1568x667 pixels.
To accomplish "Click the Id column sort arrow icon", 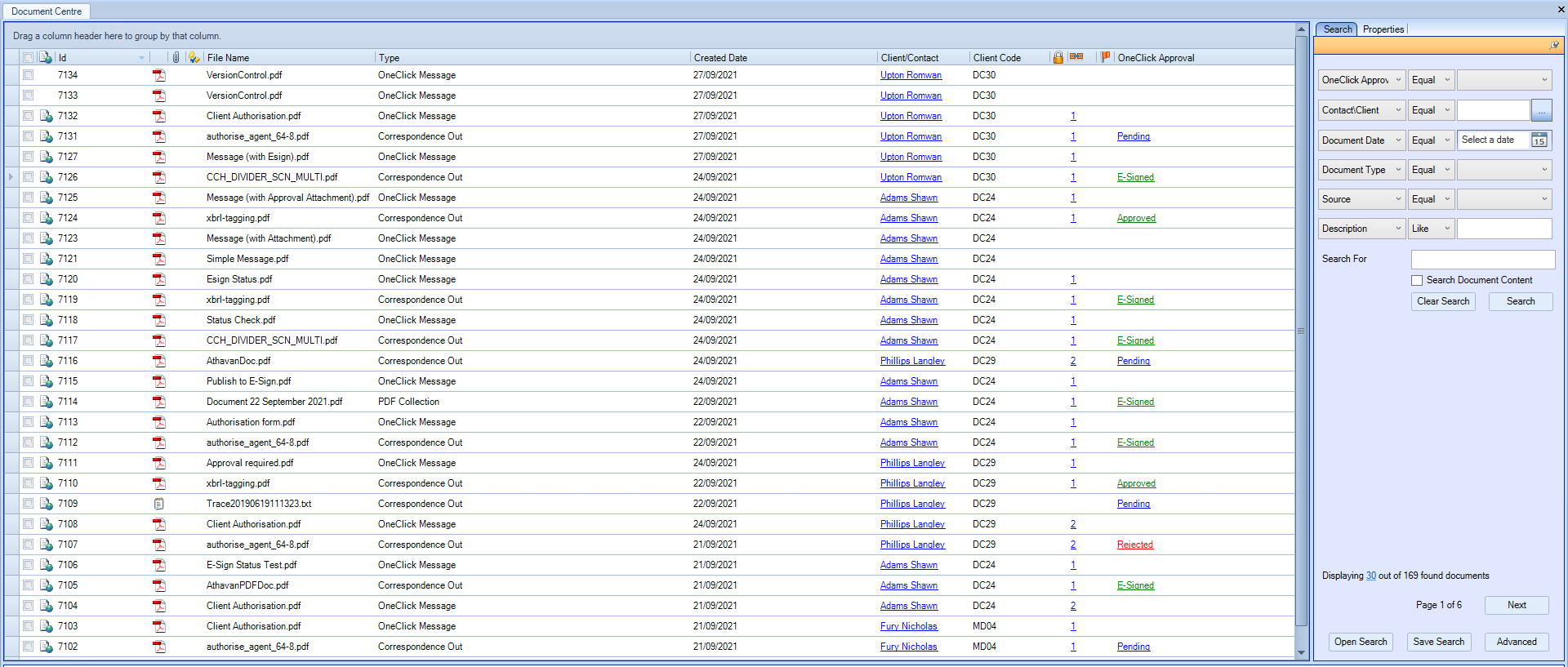I will pos(141,58).
